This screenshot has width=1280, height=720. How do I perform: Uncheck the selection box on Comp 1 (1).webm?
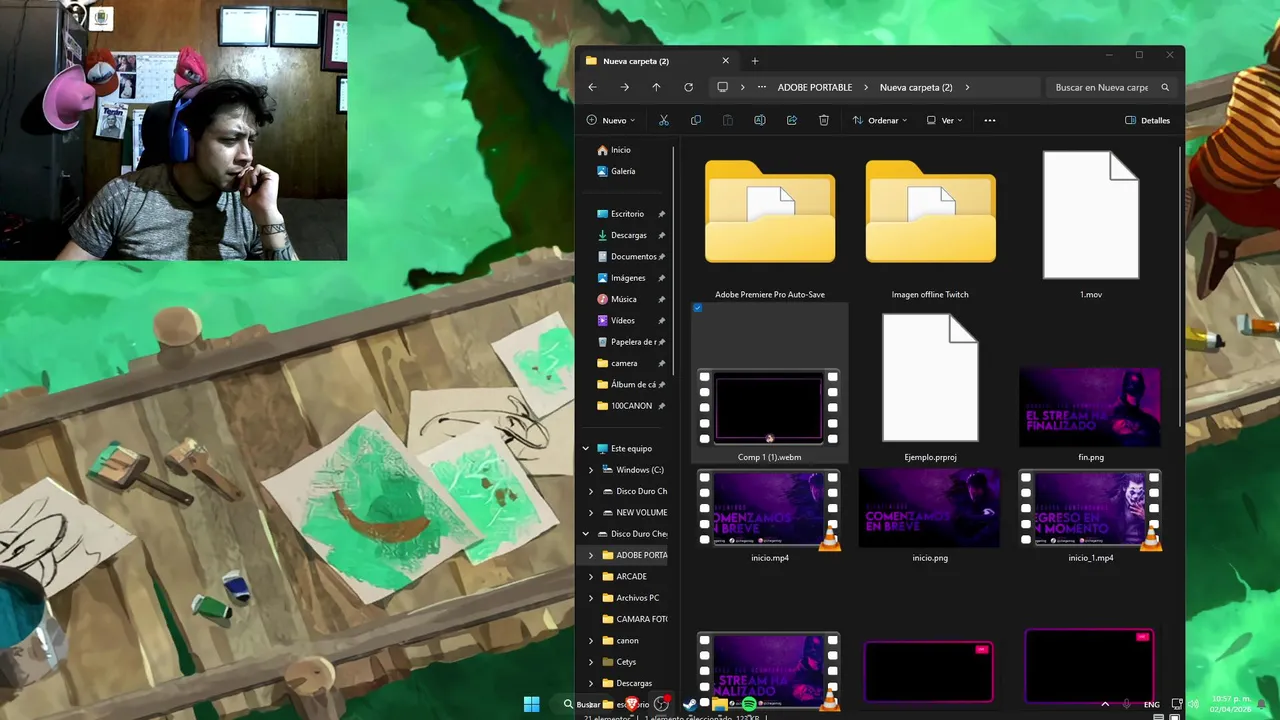click(x=698, y=308)
